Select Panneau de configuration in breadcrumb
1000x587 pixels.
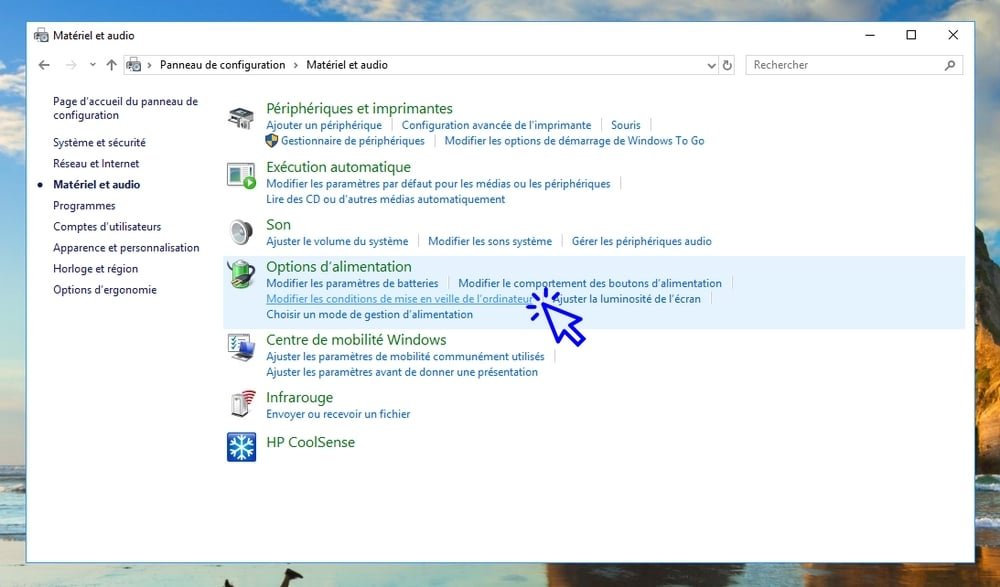click(x=223, y=65)
